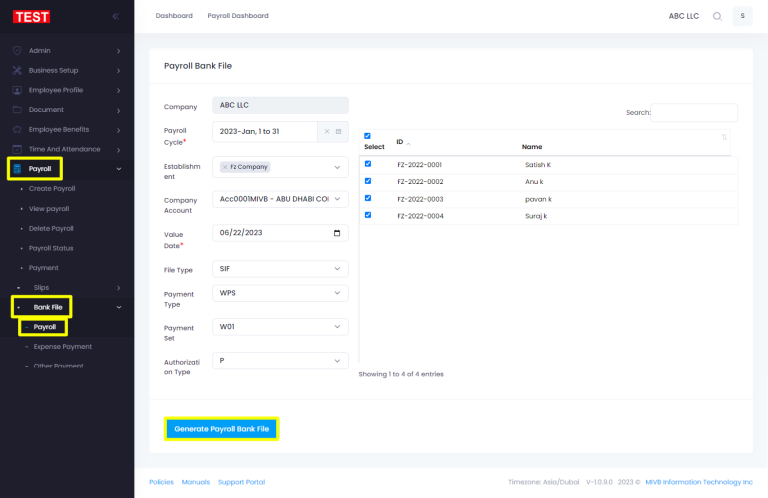
Task: Open the user avatar S menu
Action: 743,16
